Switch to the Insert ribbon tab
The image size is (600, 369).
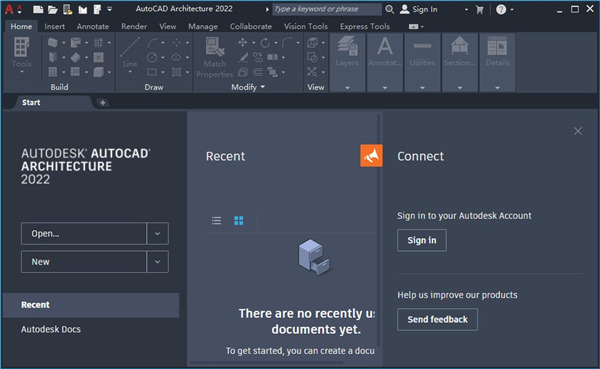coord(54,26)
